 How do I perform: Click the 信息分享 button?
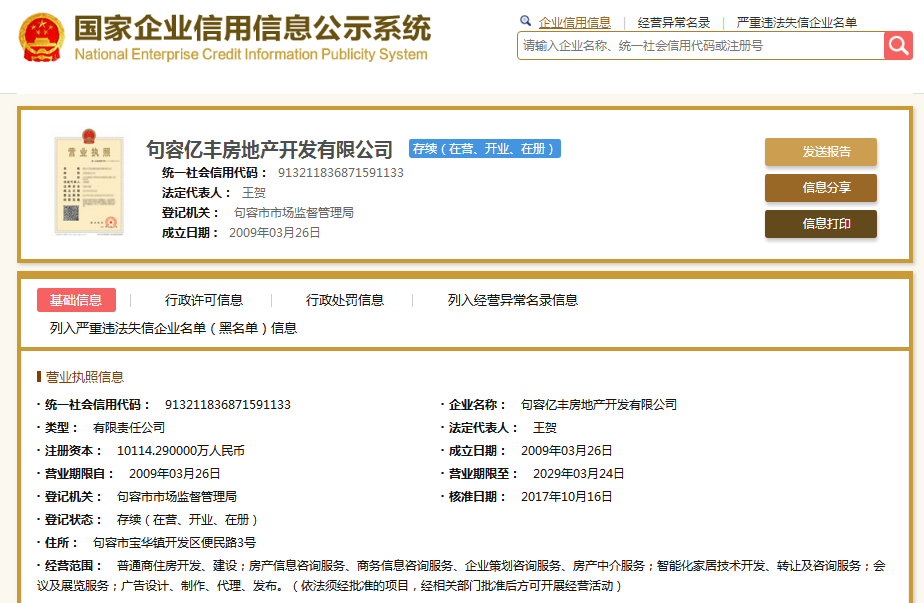click(x=821, y=187)
